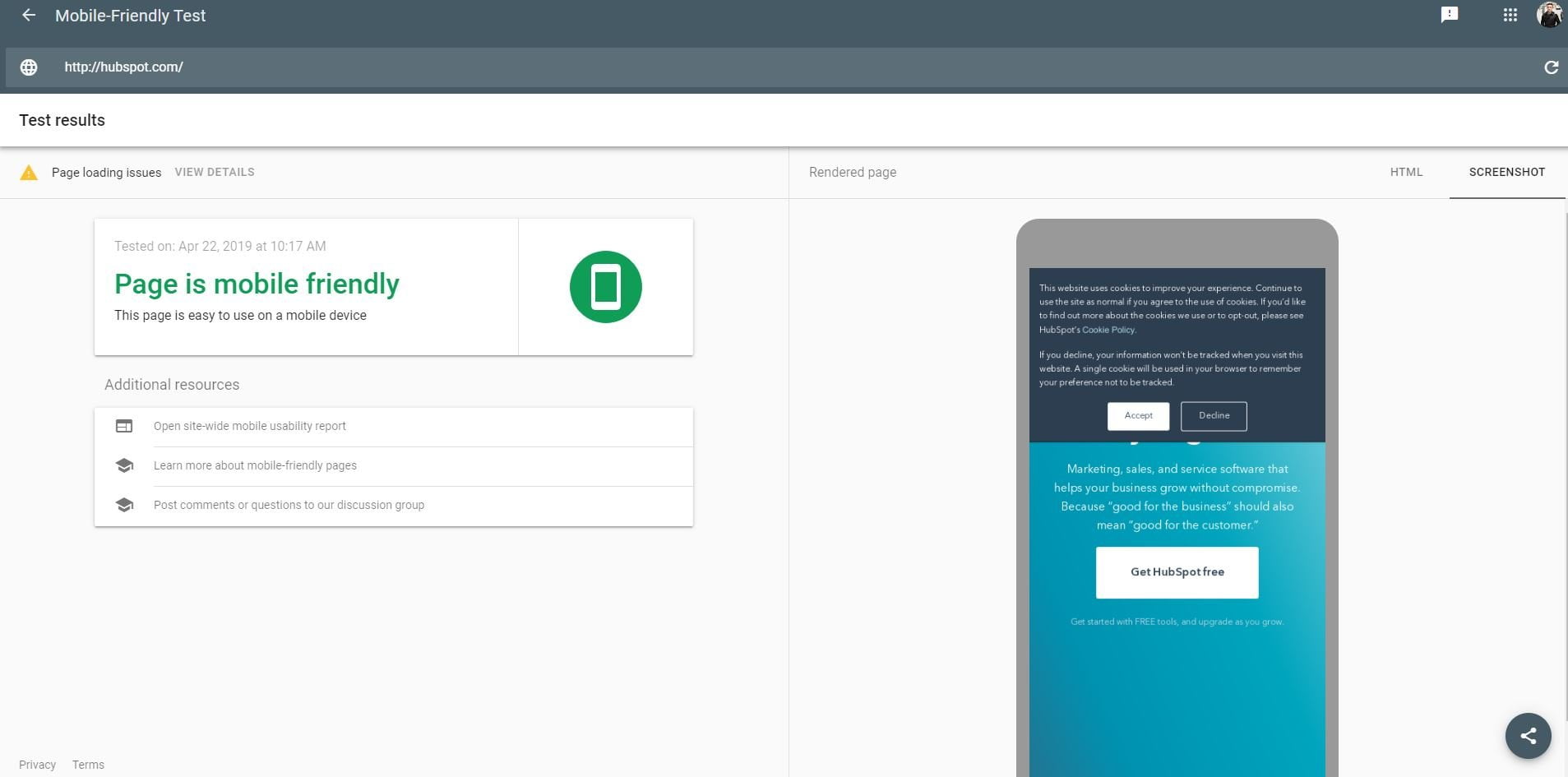The width and height of the screenshot is (1568, 777).
Task: Click the globe icon beside URL
Action: click(29, 67)
